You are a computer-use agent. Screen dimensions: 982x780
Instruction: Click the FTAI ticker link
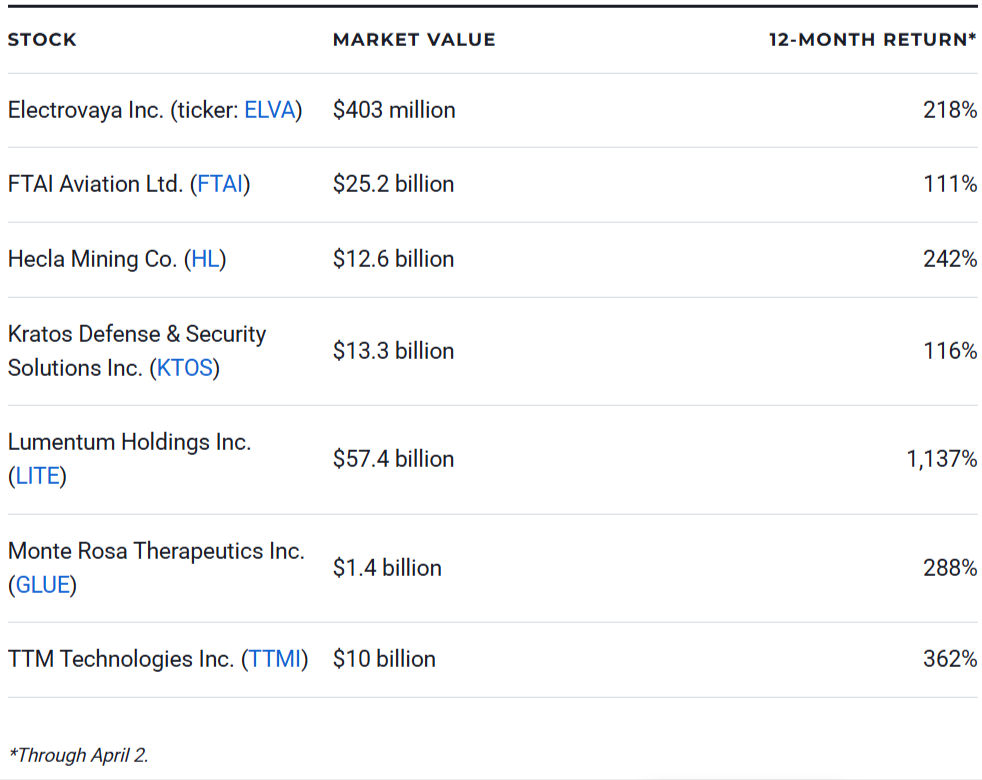tap(219, 184)
